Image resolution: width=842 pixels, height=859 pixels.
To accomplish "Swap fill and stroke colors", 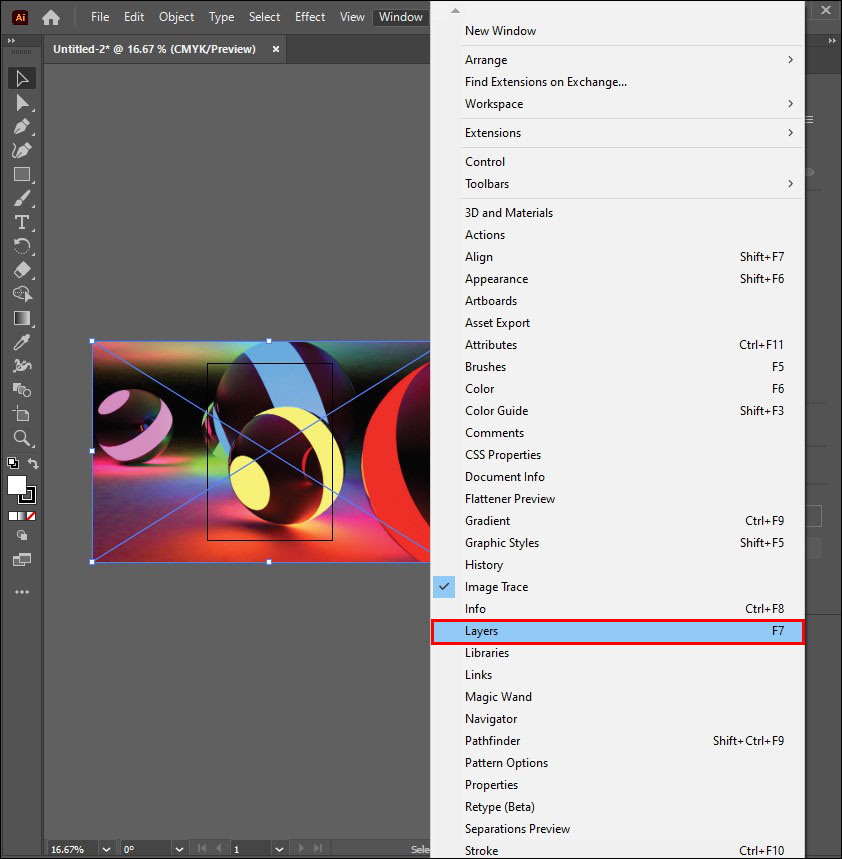I will point(34,464).
